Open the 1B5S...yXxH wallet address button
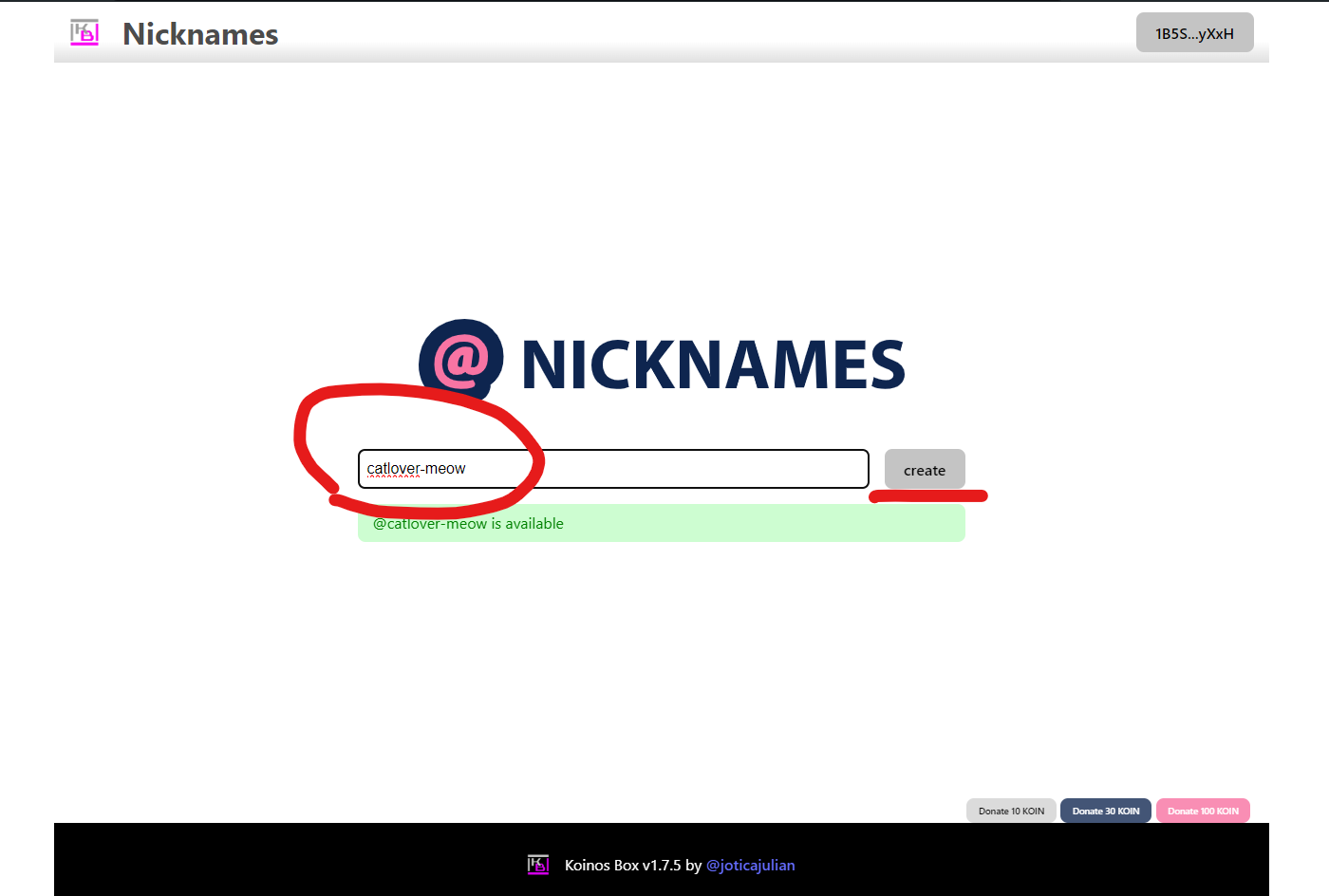 tap(1195, 33)
